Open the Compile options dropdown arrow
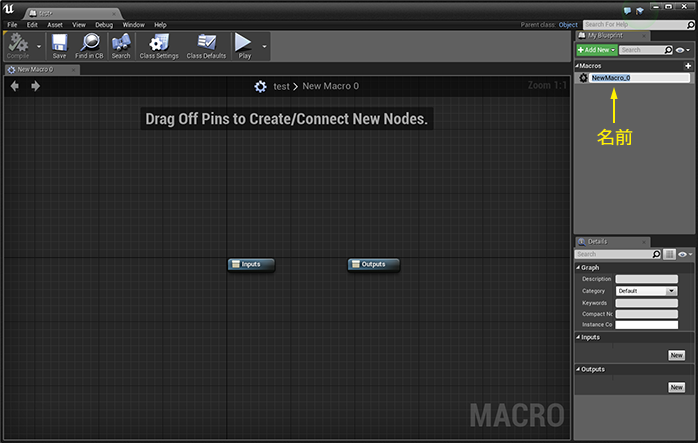 pyautogui.click(x=39, y=46)
